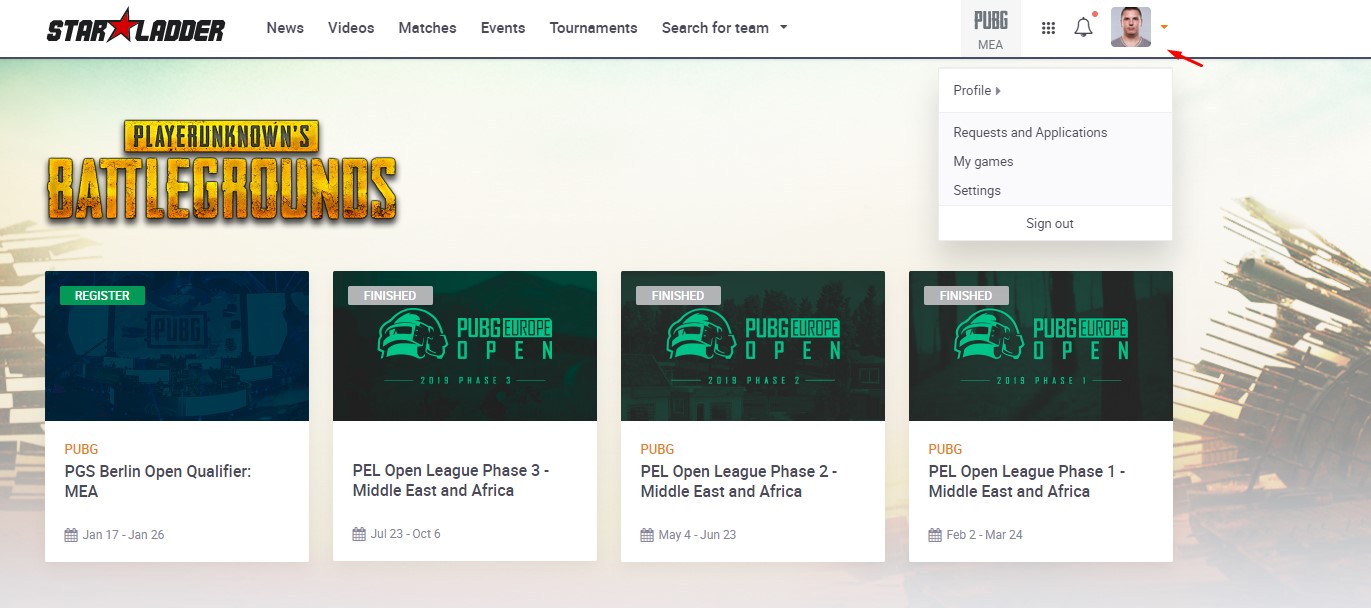Viewport: 1371px width, 608px height.
Task: Click calendar icon beside Jan 17 - Jan 26
Action: (x=71, y=535)
